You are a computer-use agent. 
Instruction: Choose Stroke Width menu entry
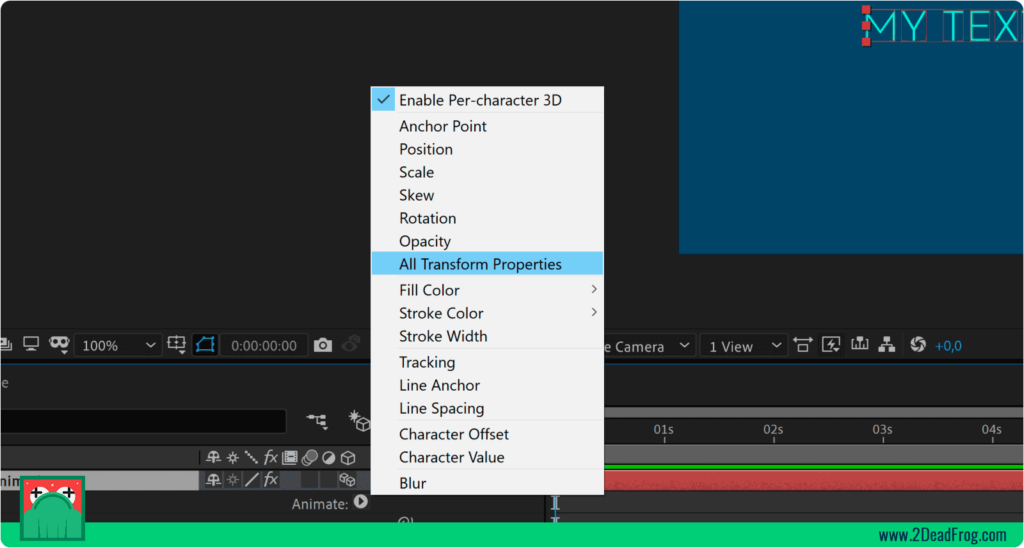pyautogui.click(x=487, y=336)
